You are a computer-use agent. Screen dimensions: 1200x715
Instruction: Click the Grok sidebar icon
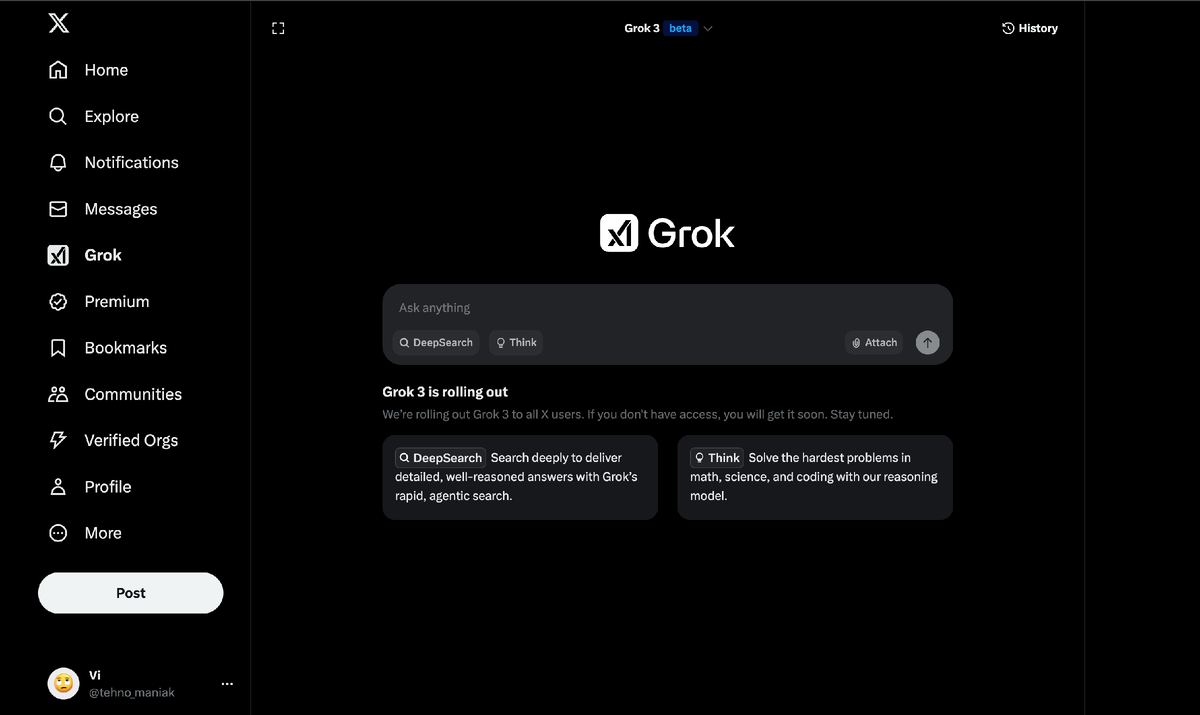coord(58,255)
